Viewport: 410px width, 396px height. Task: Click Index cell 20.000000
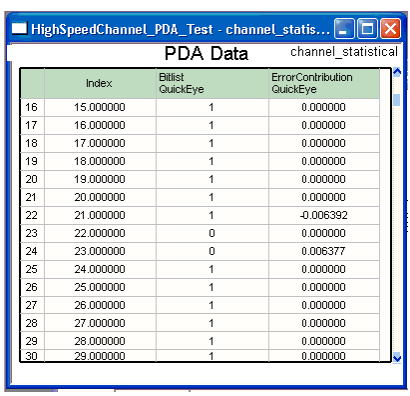click(x=100, y=197)
